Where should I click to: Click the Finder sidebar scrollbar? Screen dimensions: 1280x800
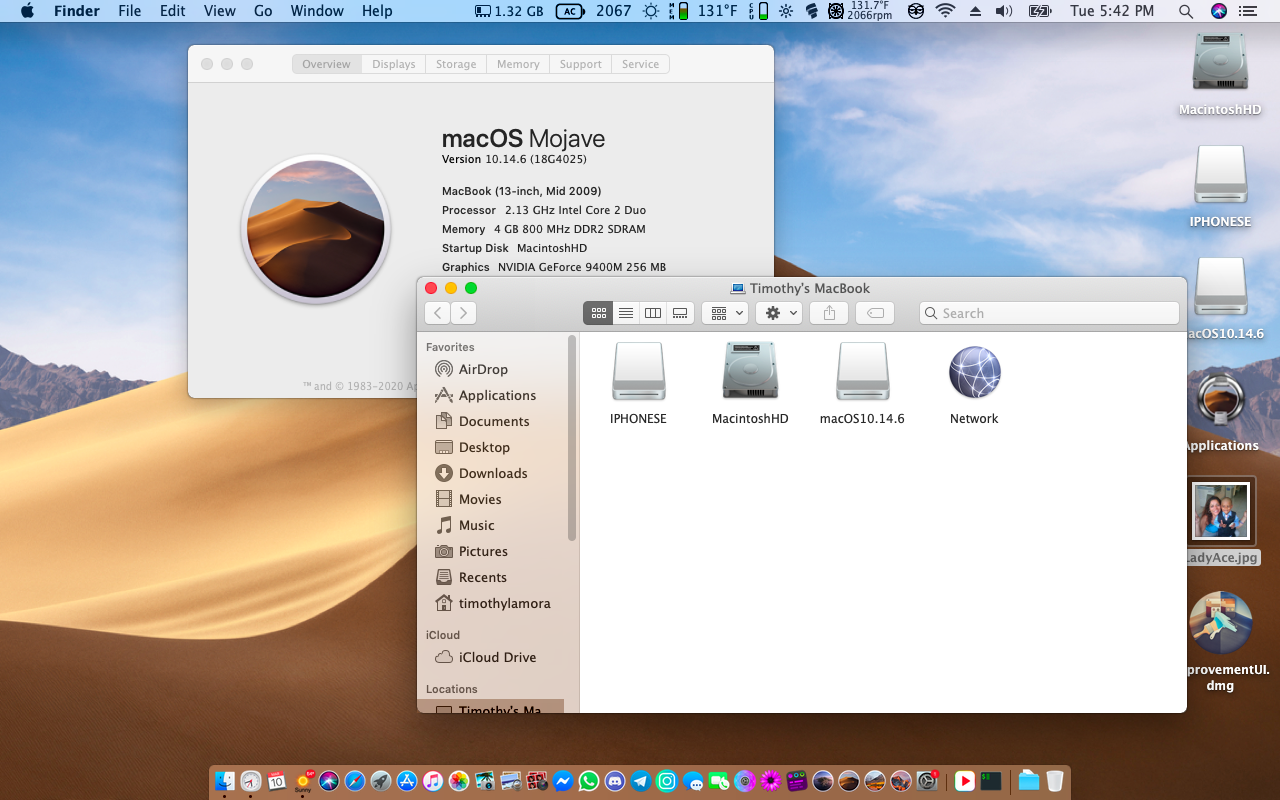[x=572, y=438]
